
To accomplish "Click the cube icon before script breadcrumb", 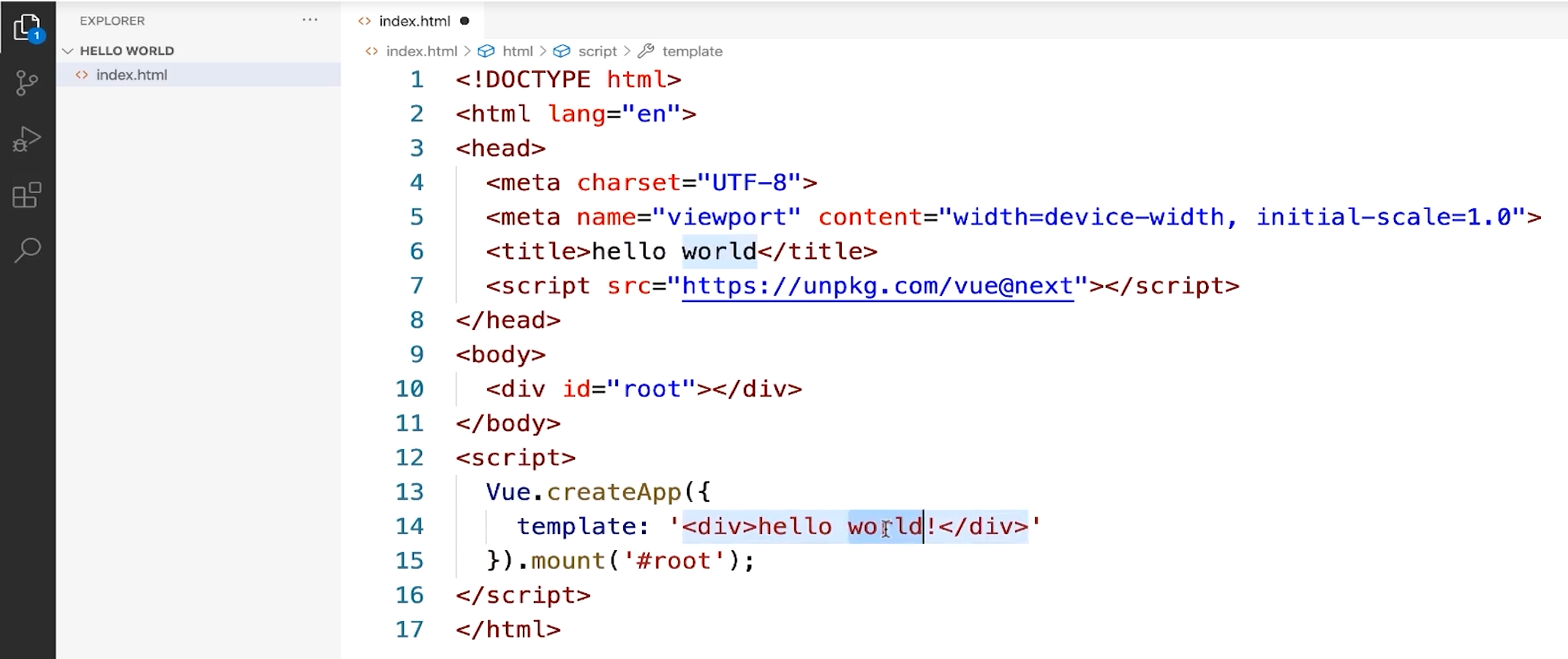I will 562,51.
